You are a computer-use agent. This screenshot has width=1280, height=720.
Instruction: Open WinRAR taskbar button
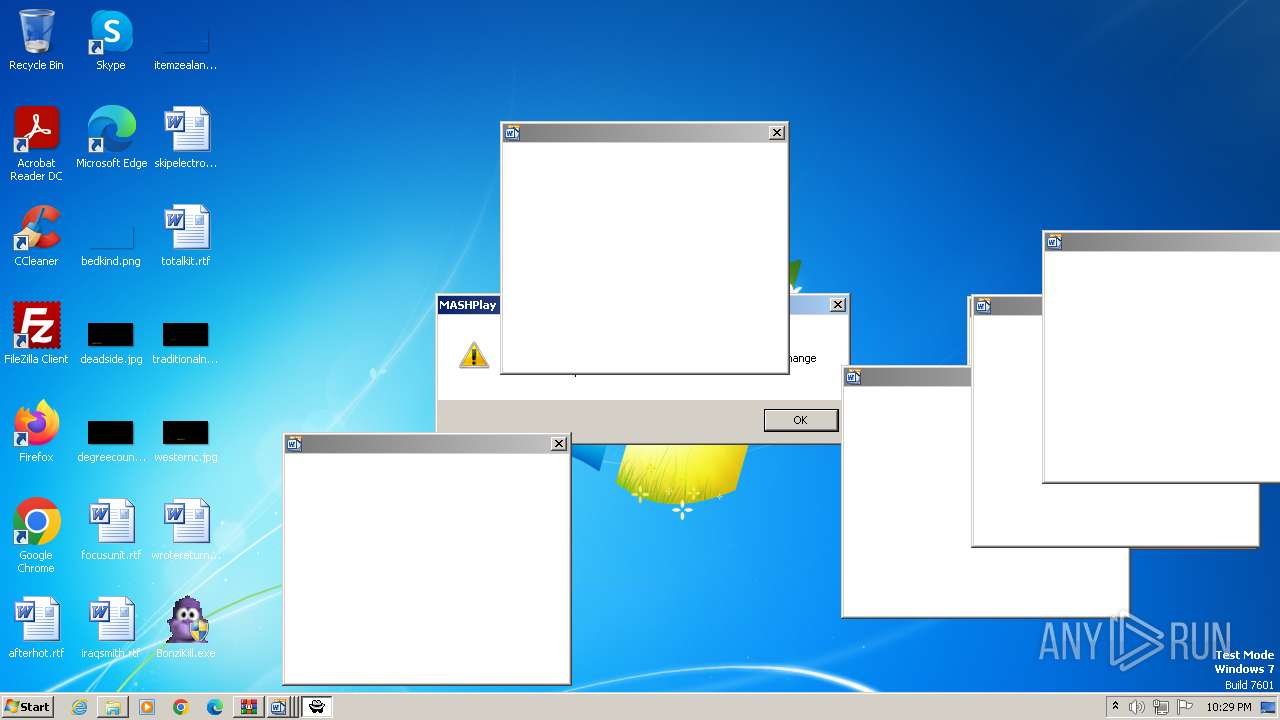pos(248,707)
